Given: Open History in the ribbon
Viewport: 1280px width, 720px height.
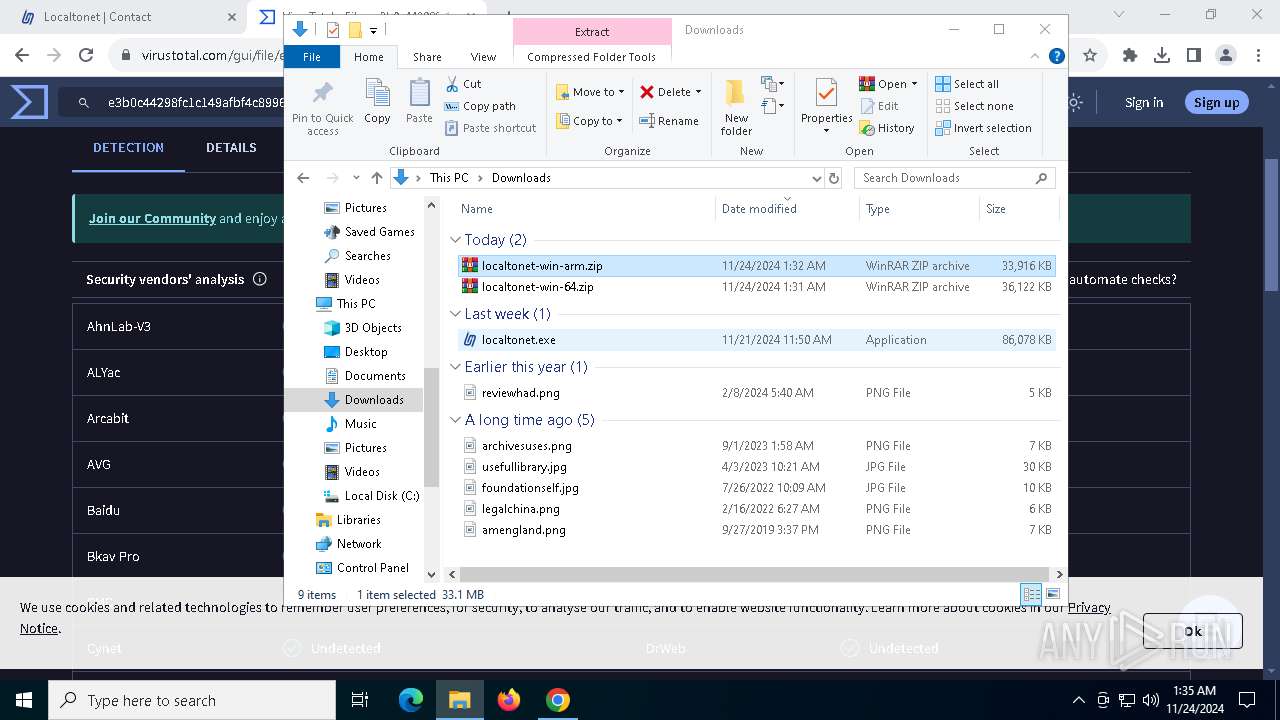Looking at the screenshot, I should [x=887, y=128].
